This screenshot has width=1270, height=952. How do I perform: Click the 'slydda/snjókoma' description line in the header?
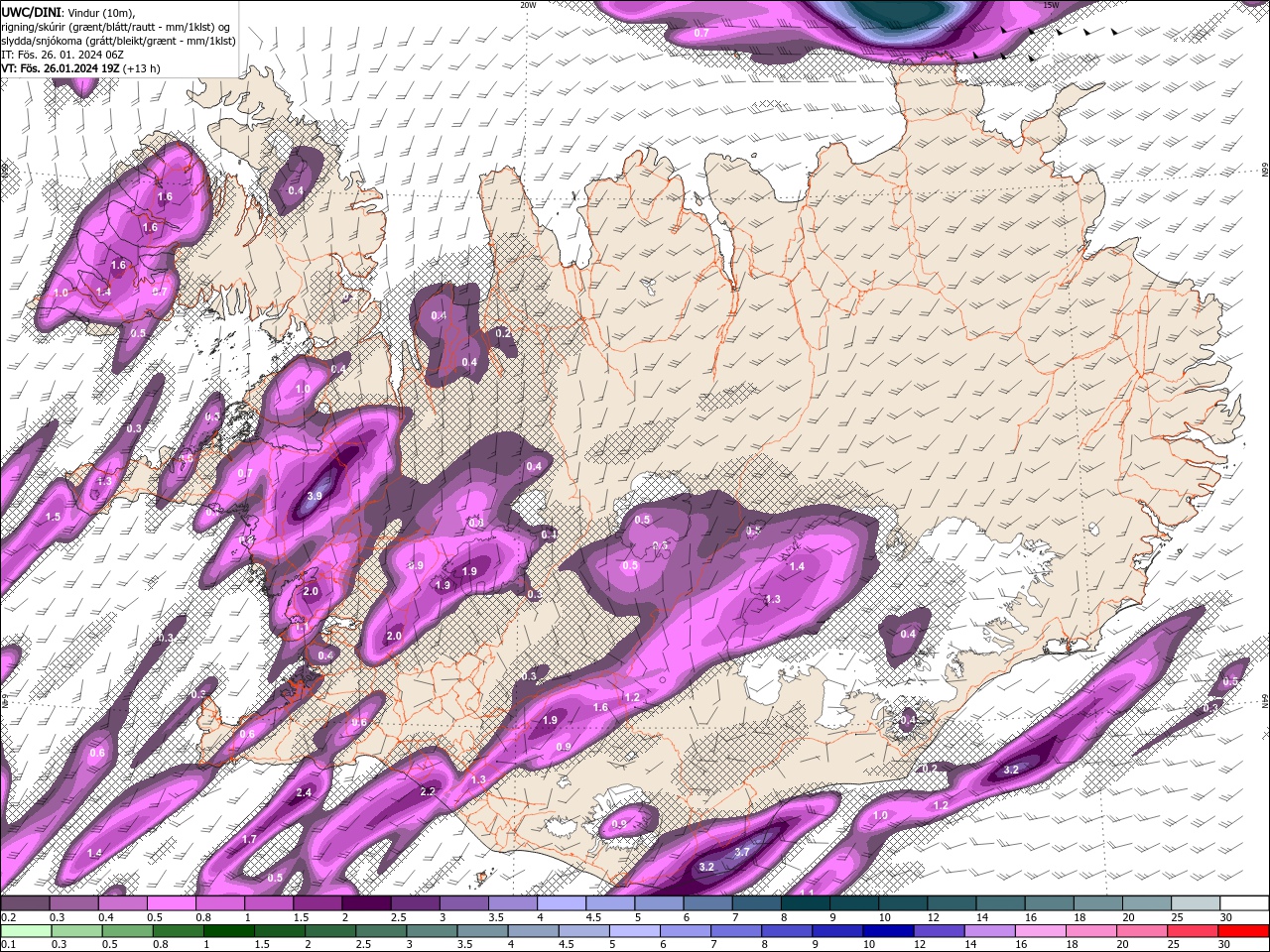[118, 41]
